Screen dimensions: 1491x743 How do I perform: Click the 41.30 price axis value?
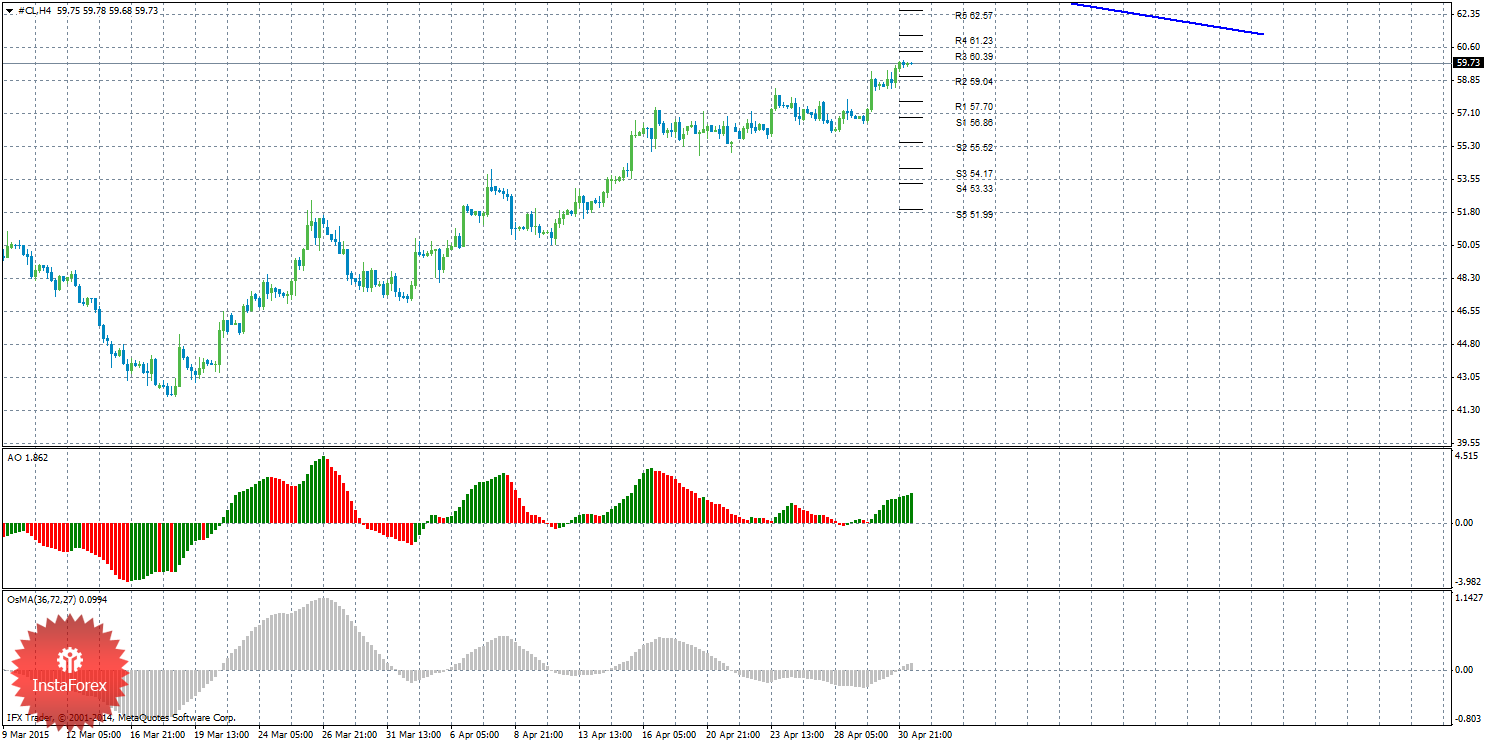[x=1469, y=410]
